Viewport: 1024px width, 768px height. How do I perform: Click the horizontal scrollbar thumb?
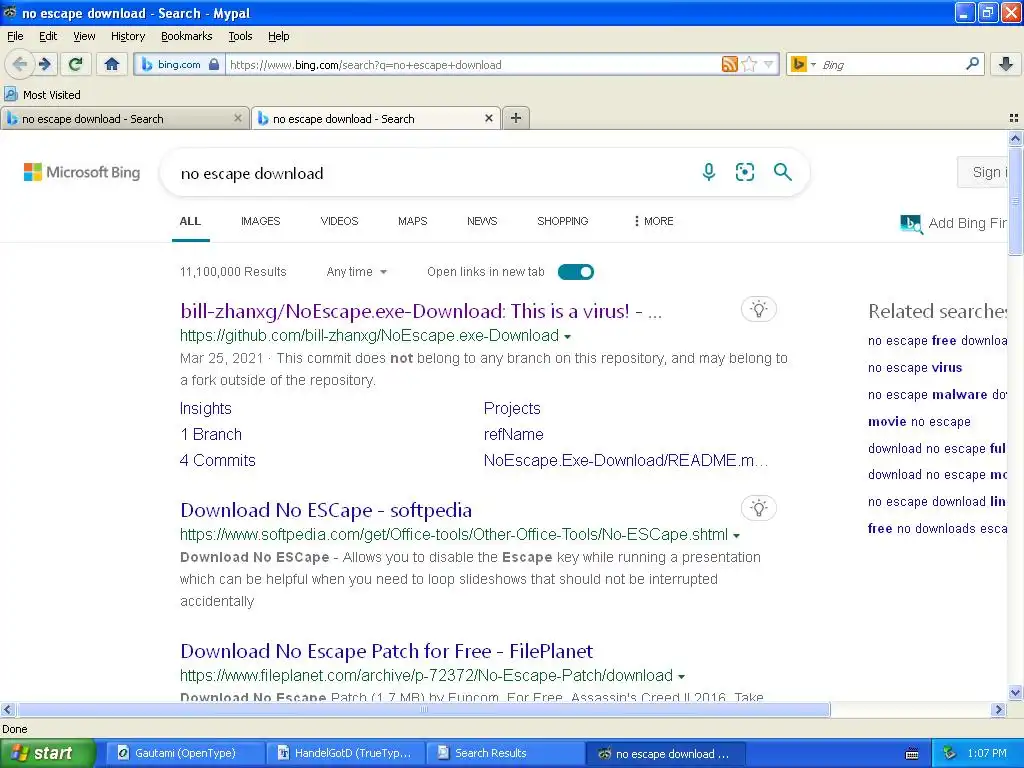(423, 709)
